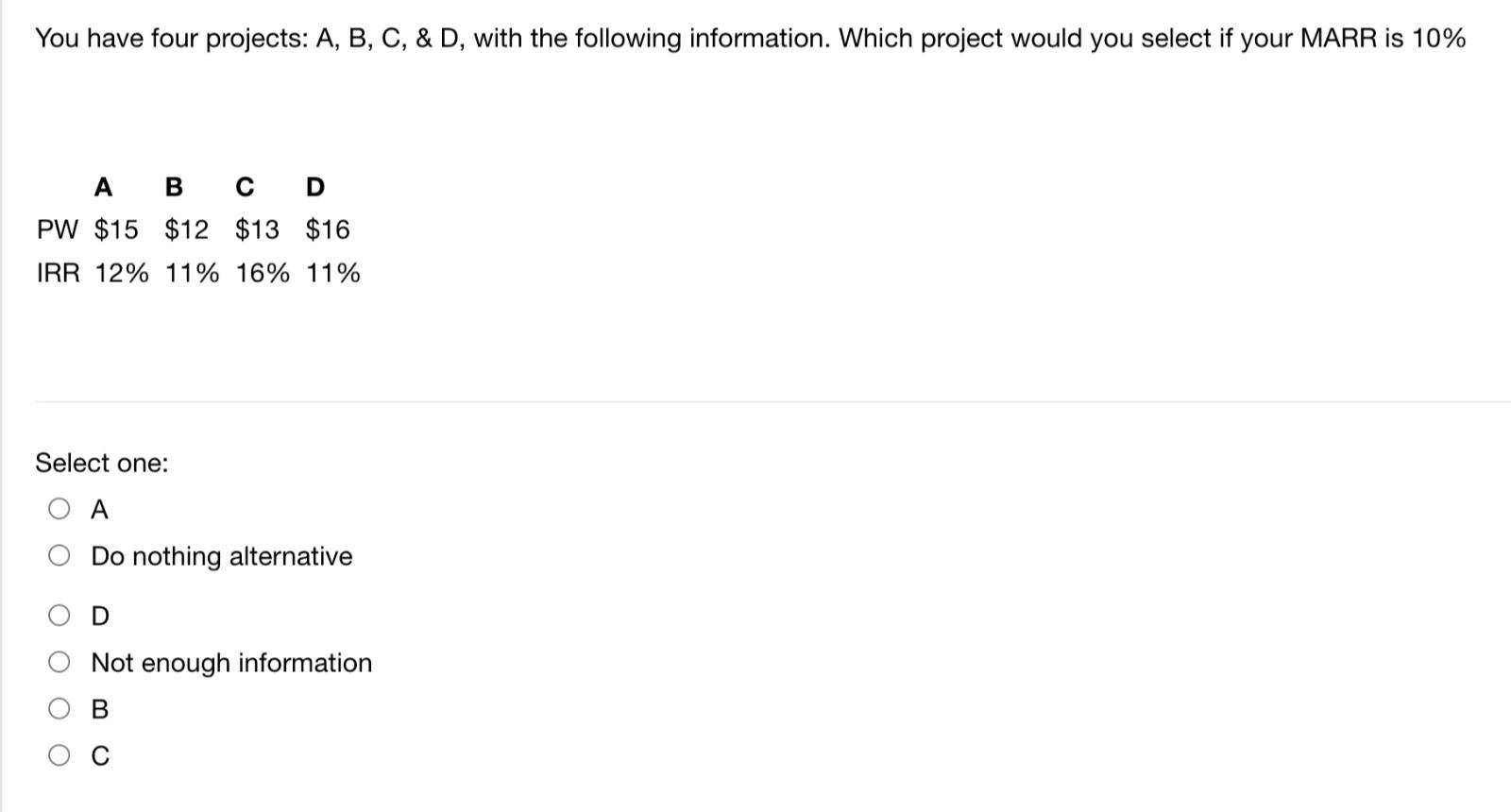
Task: Select the radio button for option B
Action: coord(59,709)
